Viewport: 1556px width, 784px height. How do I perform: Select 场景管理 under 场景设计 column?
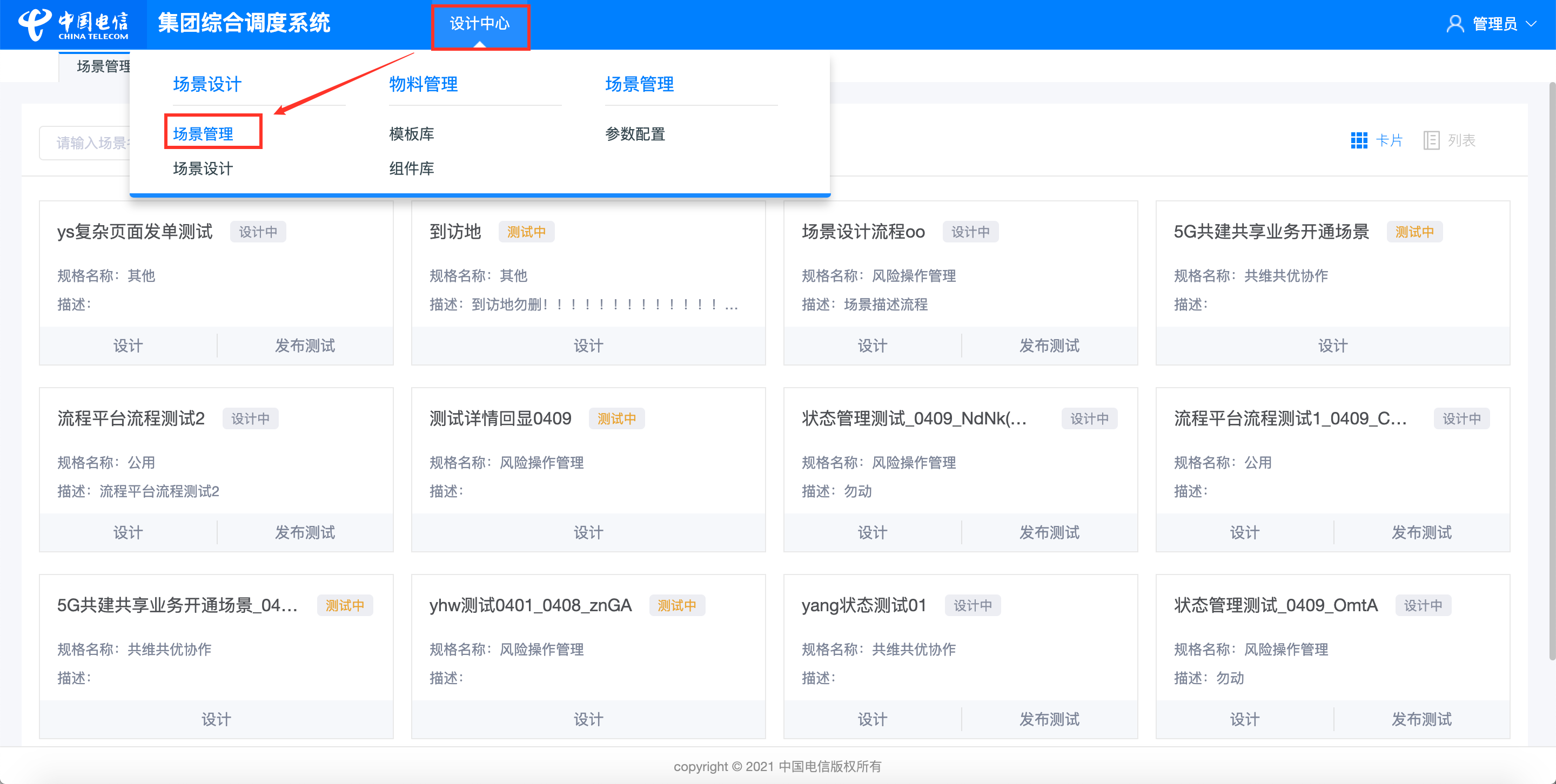pos(203,133)
